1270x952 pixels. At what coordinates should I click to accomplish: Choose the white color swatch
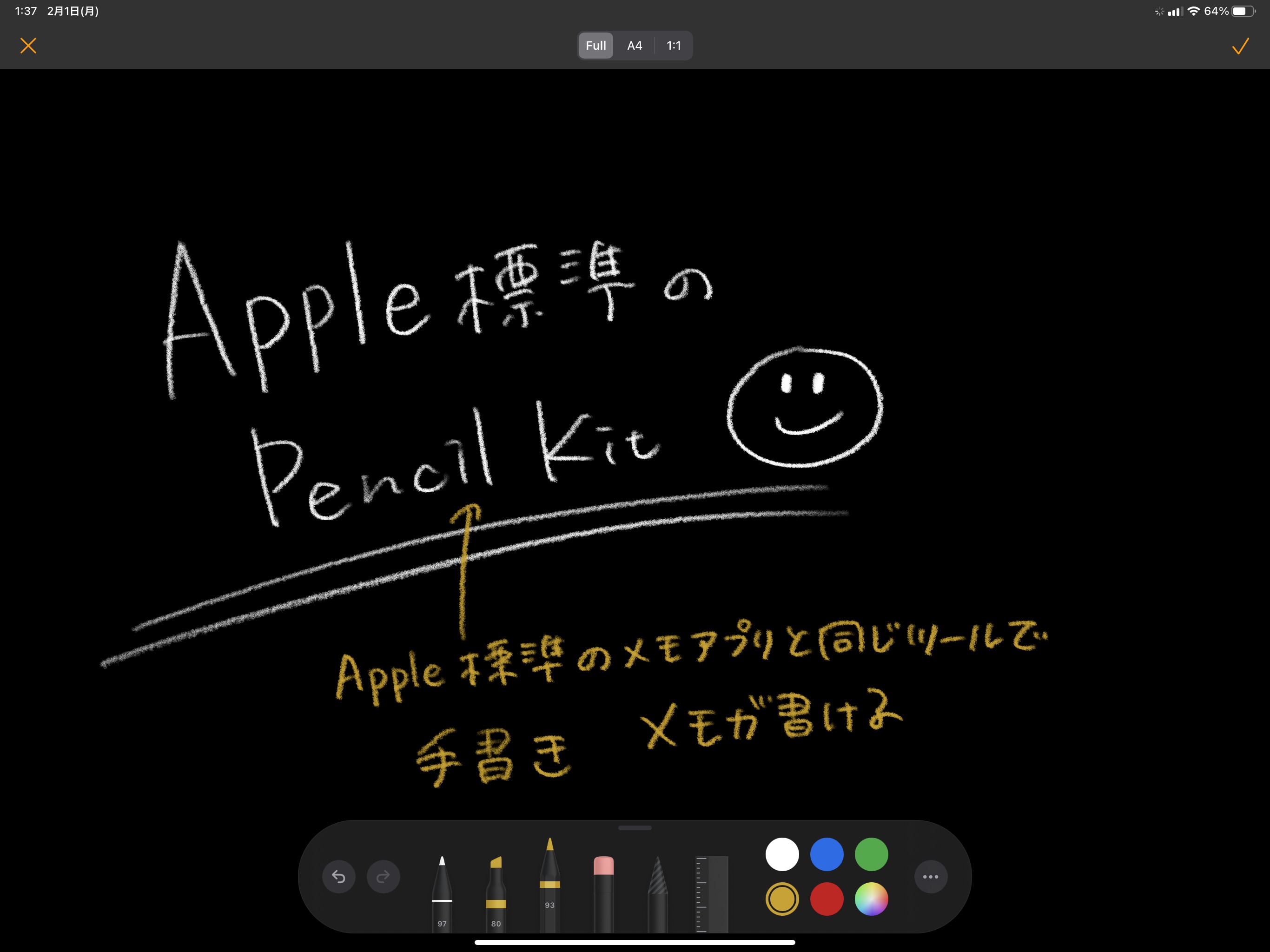tap(782, 854)
